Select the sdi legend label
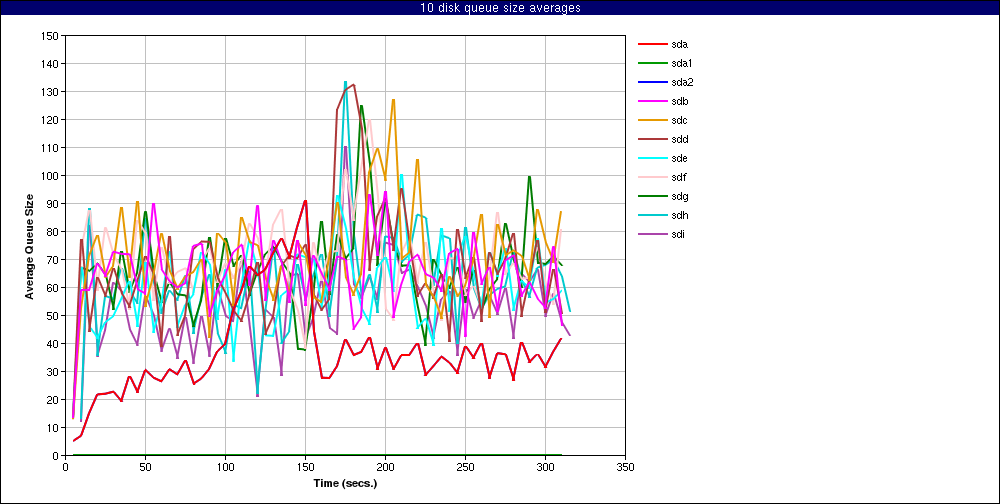 click(x=679, y=234)
